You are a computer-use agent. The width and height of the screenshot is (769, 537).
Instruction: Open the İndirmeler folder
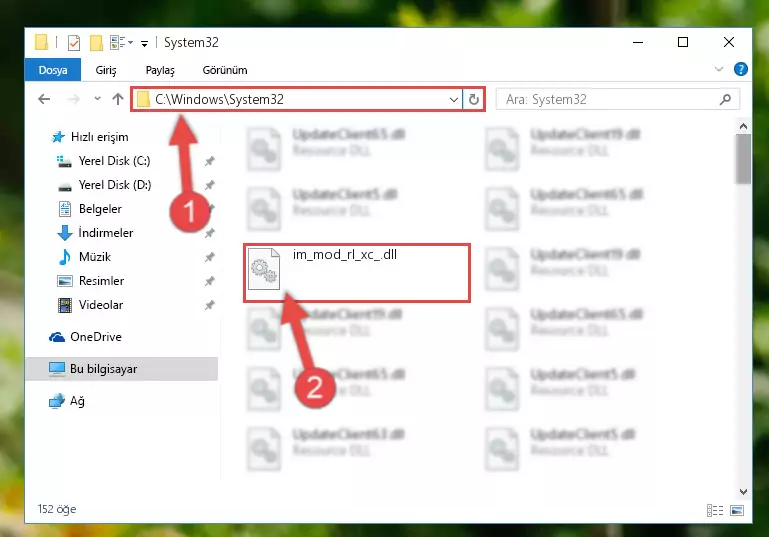(105, 233)
